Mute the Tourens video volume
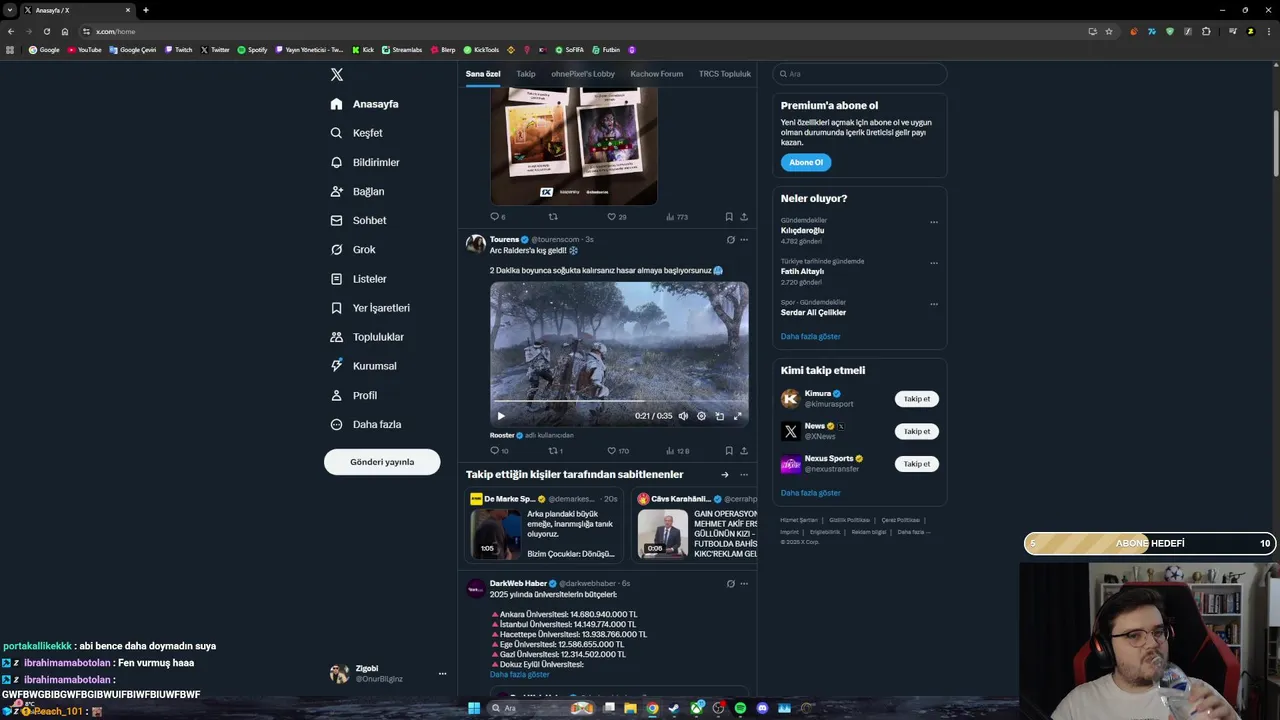 pyautogui.click(x=683, y=416)
